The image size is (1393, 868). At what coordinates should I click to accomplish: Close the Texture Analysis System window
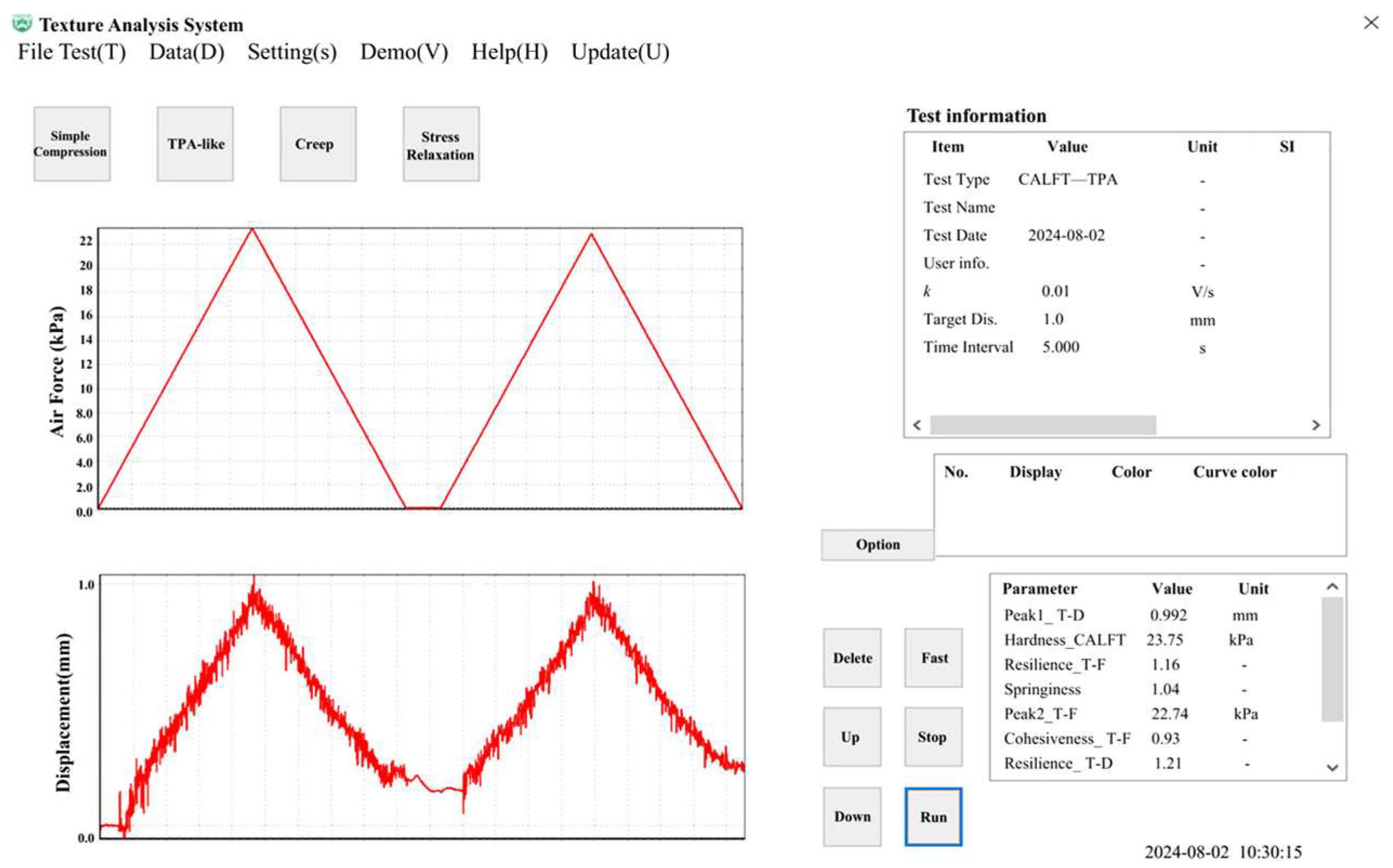pos(1371,23)
